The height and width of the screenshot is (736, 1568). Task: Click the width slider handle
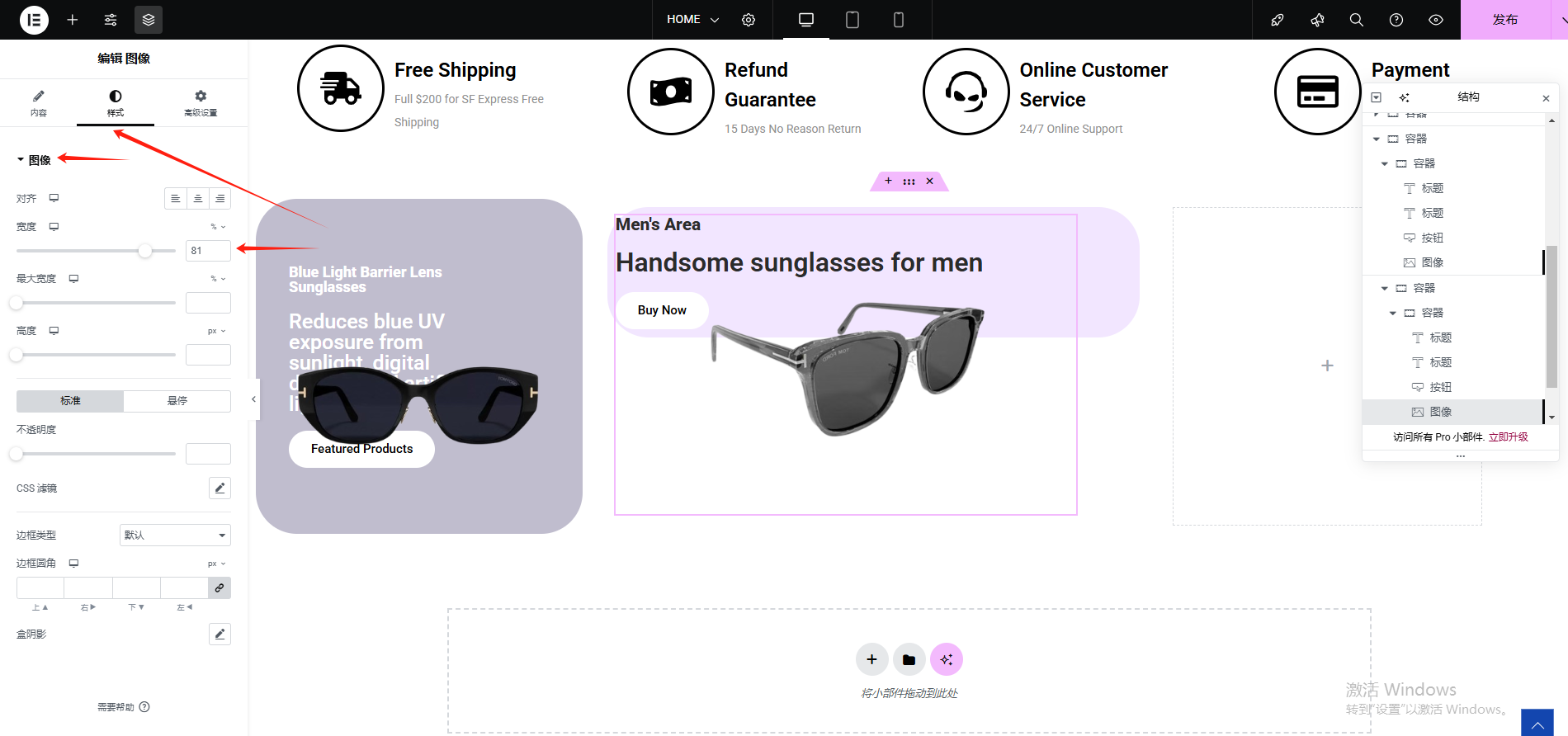(145, 251)
